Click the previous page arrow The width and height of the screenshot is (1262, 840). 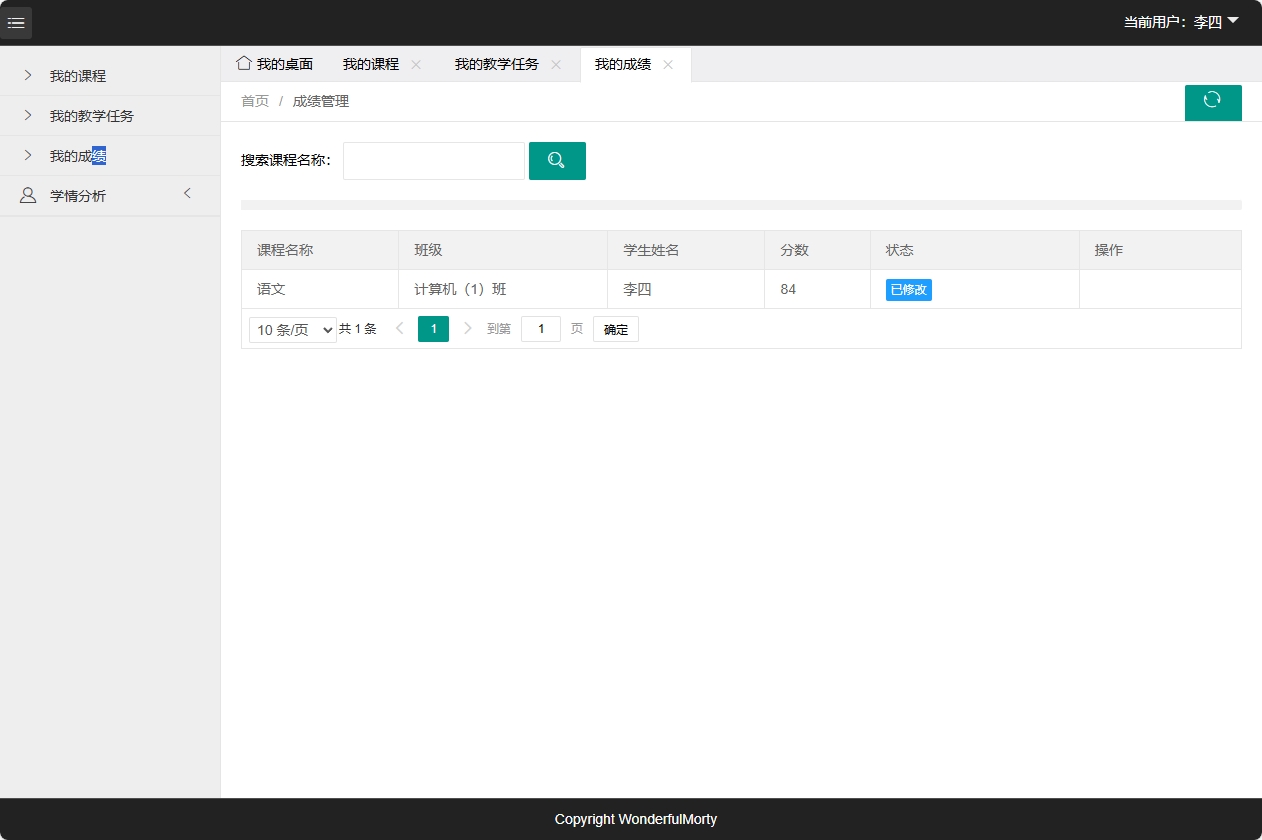coord(399,328)
